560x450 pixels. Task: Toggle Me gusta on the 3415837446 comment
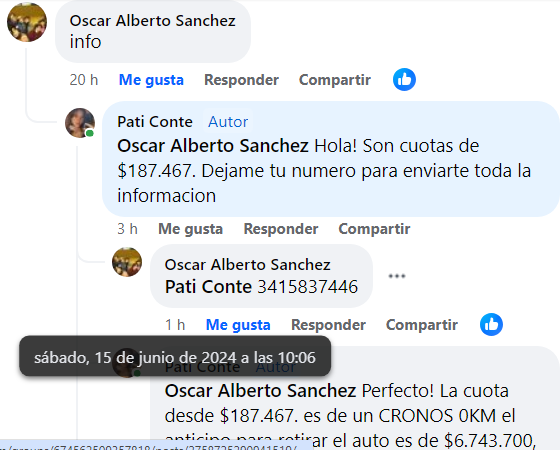pyautogui.click(x=238, y=325)
